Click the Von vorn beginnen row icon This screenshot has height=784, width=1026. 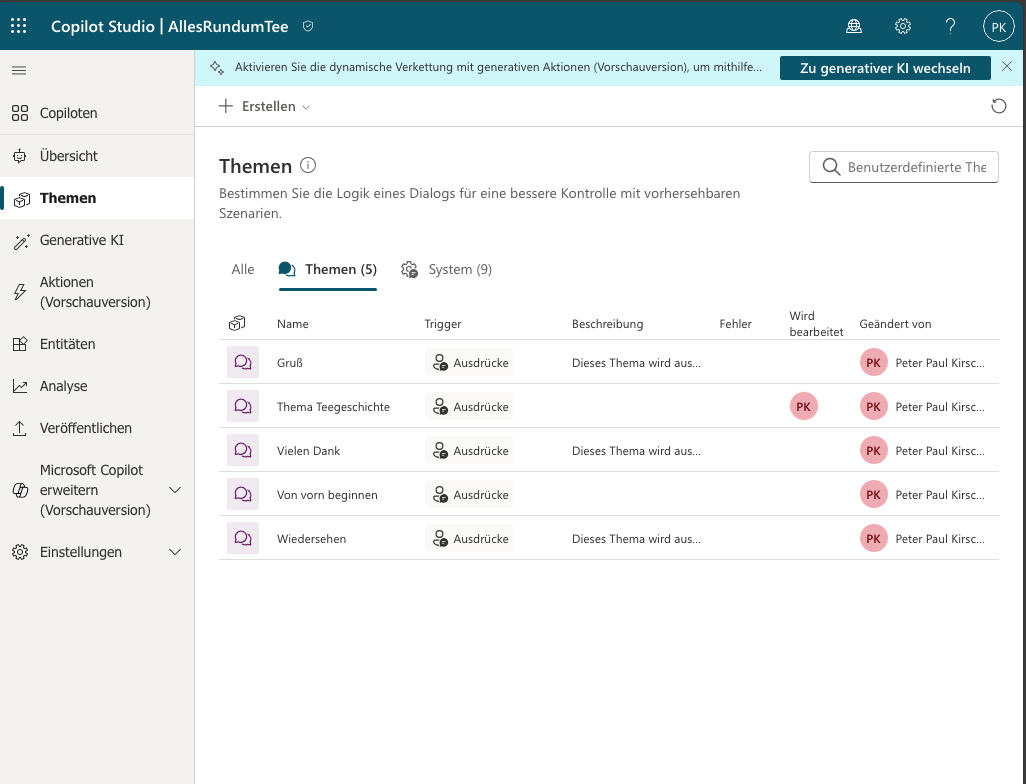click(243, 495)
